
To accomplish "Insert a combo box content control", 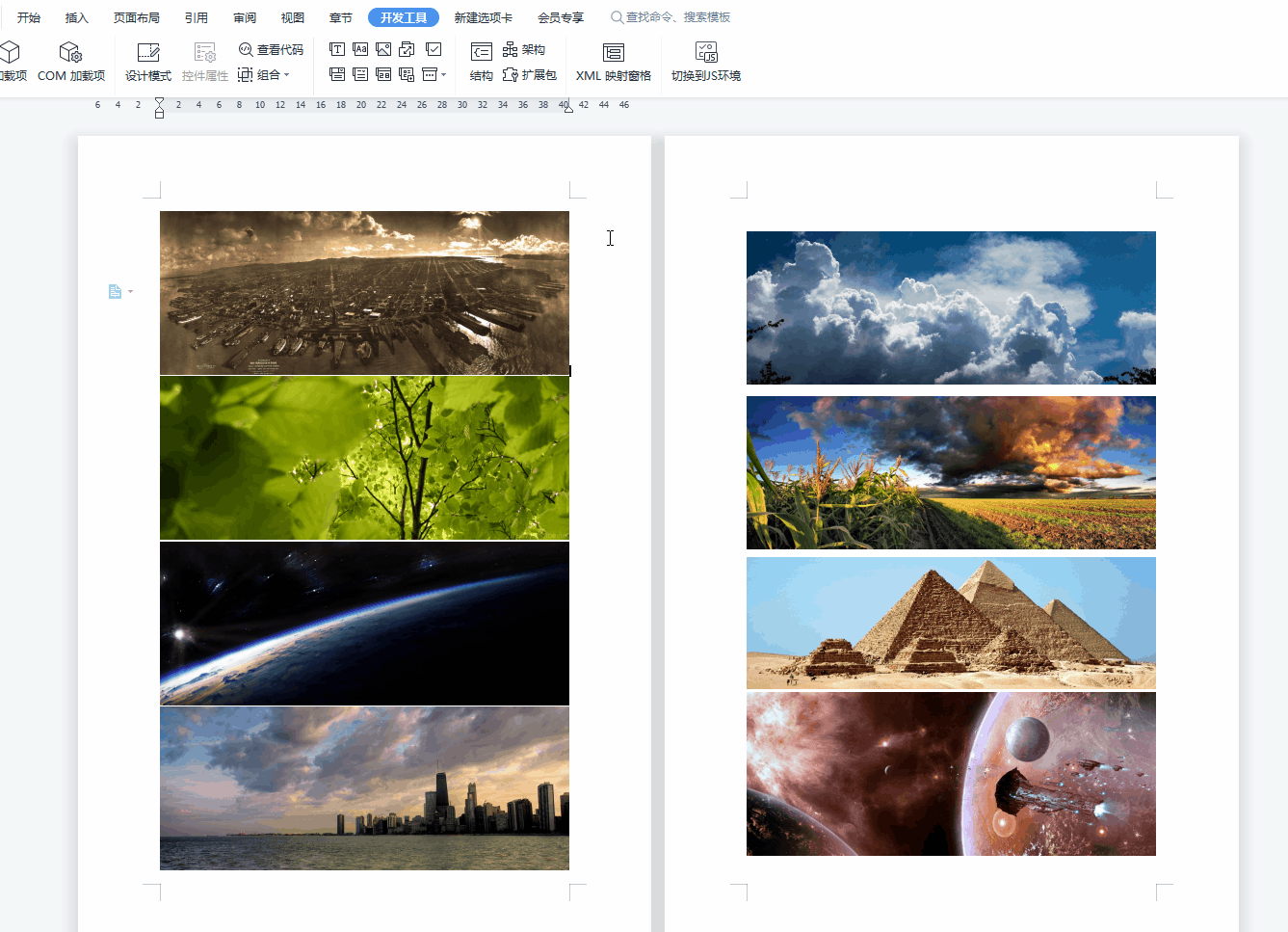I will click(x=337, y=74).
